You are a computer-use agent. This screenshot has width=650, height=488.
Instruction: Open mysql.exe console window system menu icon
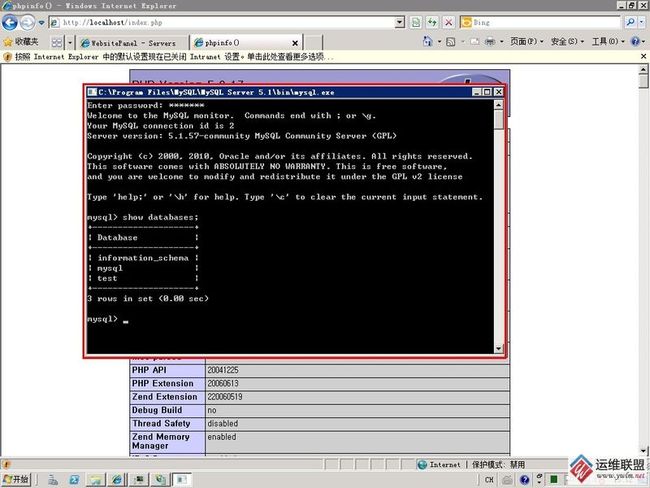[92, 92]
